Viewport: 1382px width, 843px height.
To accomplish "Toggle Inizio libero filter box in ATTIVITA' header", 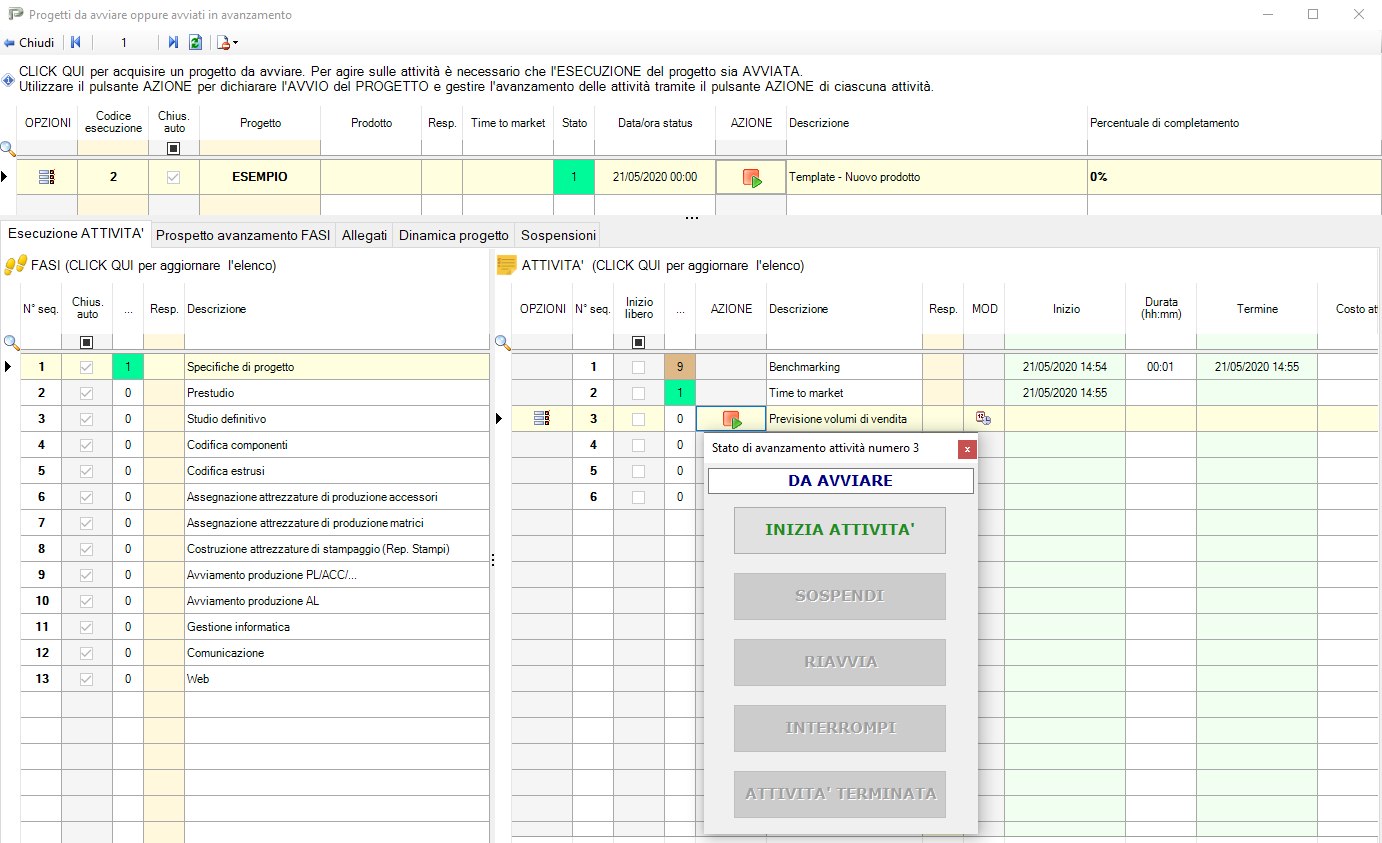I will tap(639, 342).
